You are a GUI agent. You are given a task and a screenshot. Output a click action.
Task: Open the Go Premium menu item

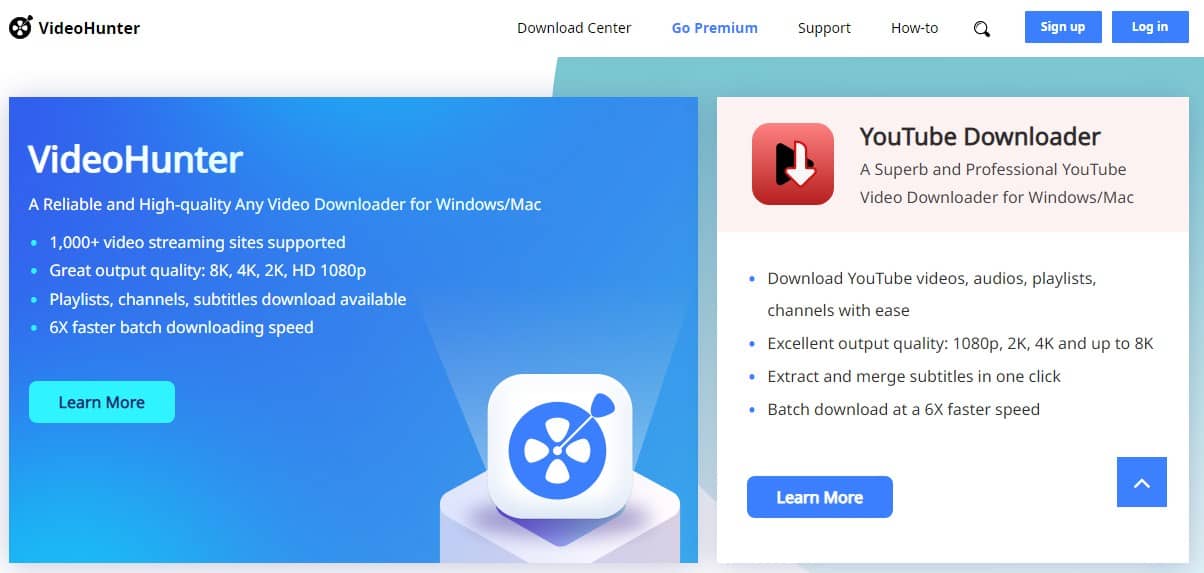coord(715,28)
